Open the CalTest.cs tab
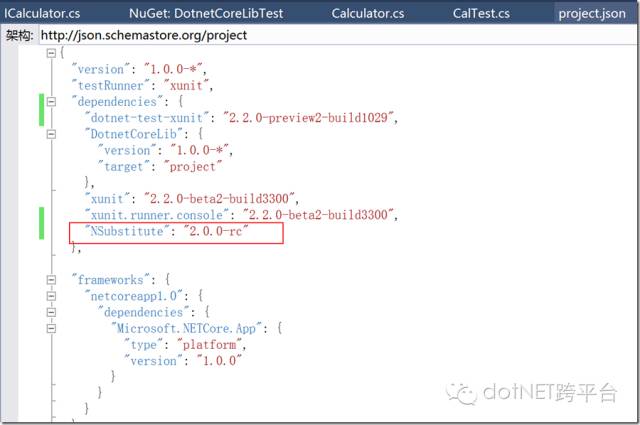Image resolution: width=640 pixels, height=425 pixels. (x=481, y=13)
